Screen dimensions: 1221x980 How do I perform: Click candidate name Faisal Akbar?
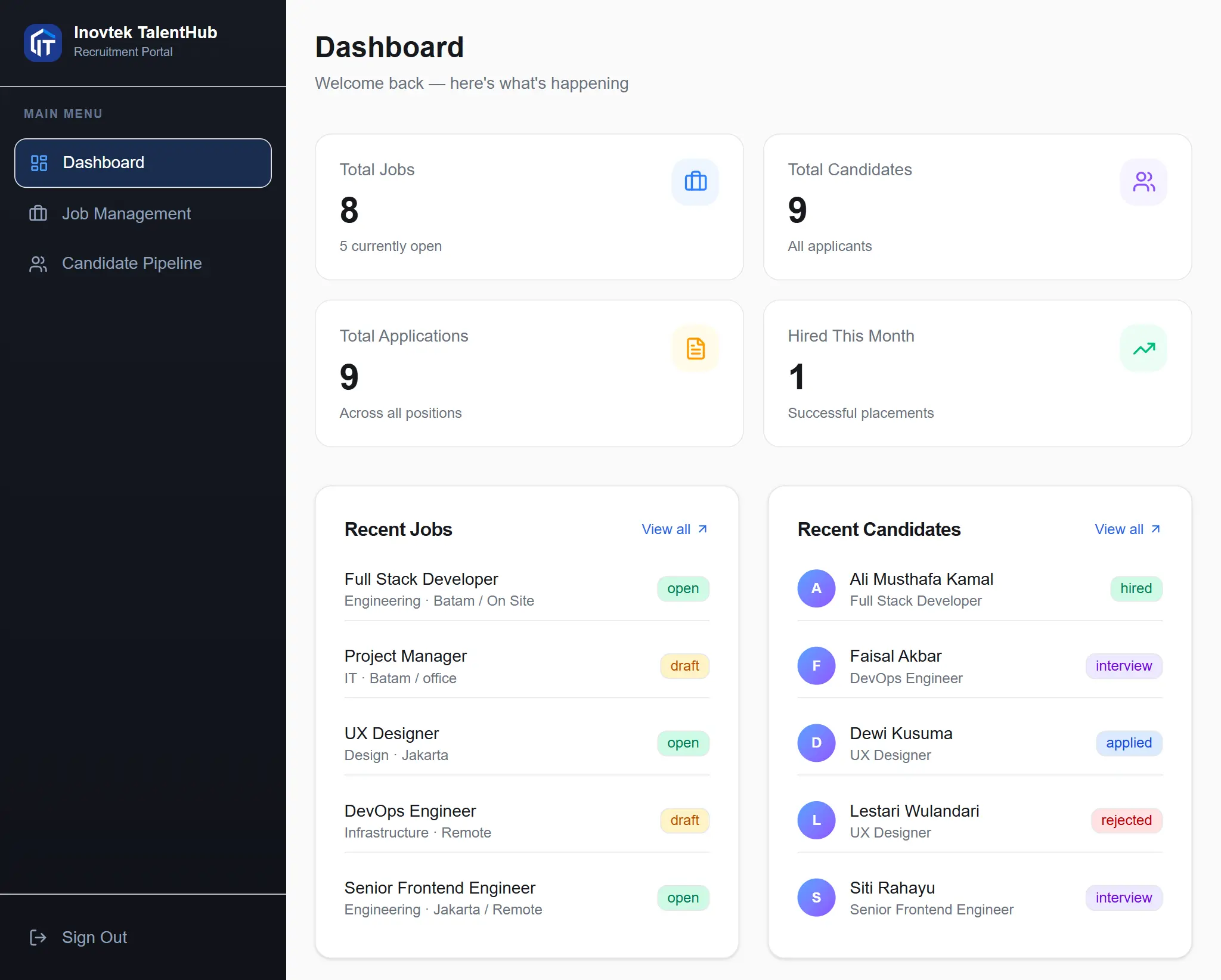[x=895, y=656]
